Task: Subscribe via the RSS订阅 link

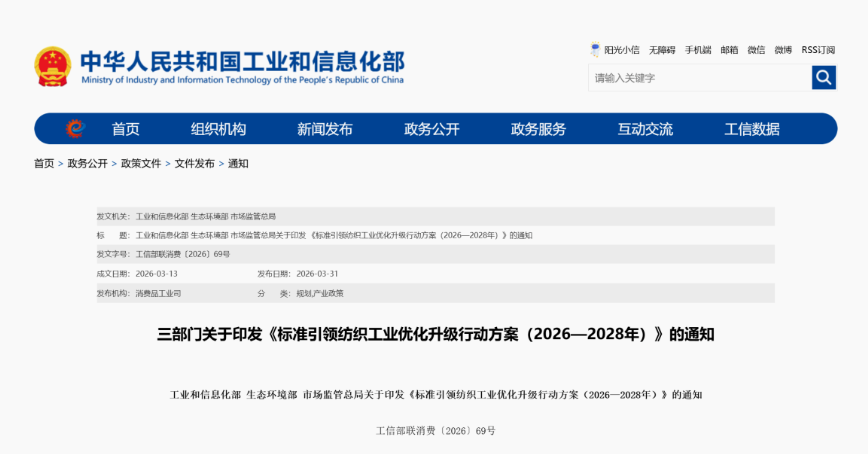Action: 818,49
